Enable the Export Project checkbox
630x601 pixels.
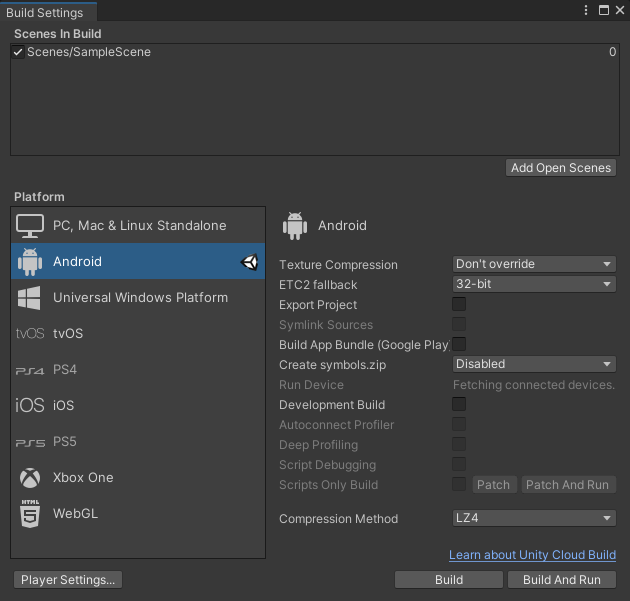point(459,304)
